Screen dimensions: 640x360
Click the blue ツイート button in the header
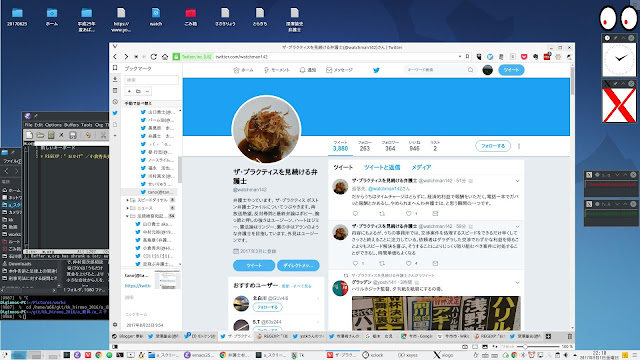511,70
